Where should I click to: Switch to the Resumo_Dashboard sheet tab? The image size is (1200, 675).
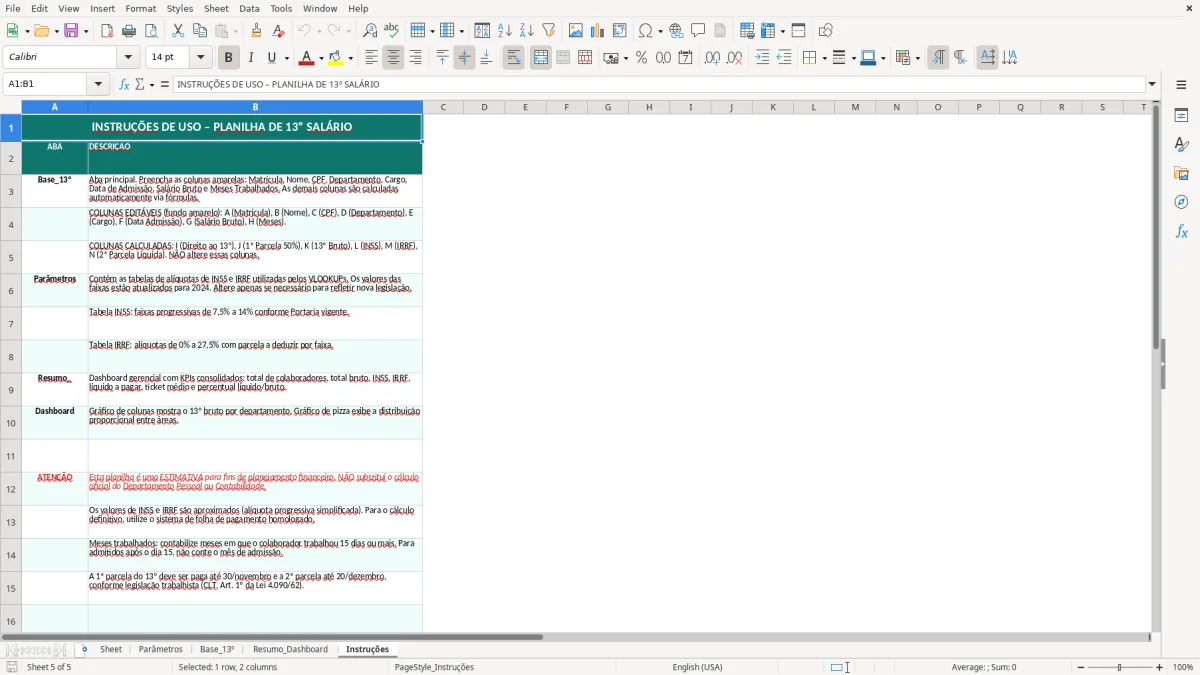click(290, 649)
